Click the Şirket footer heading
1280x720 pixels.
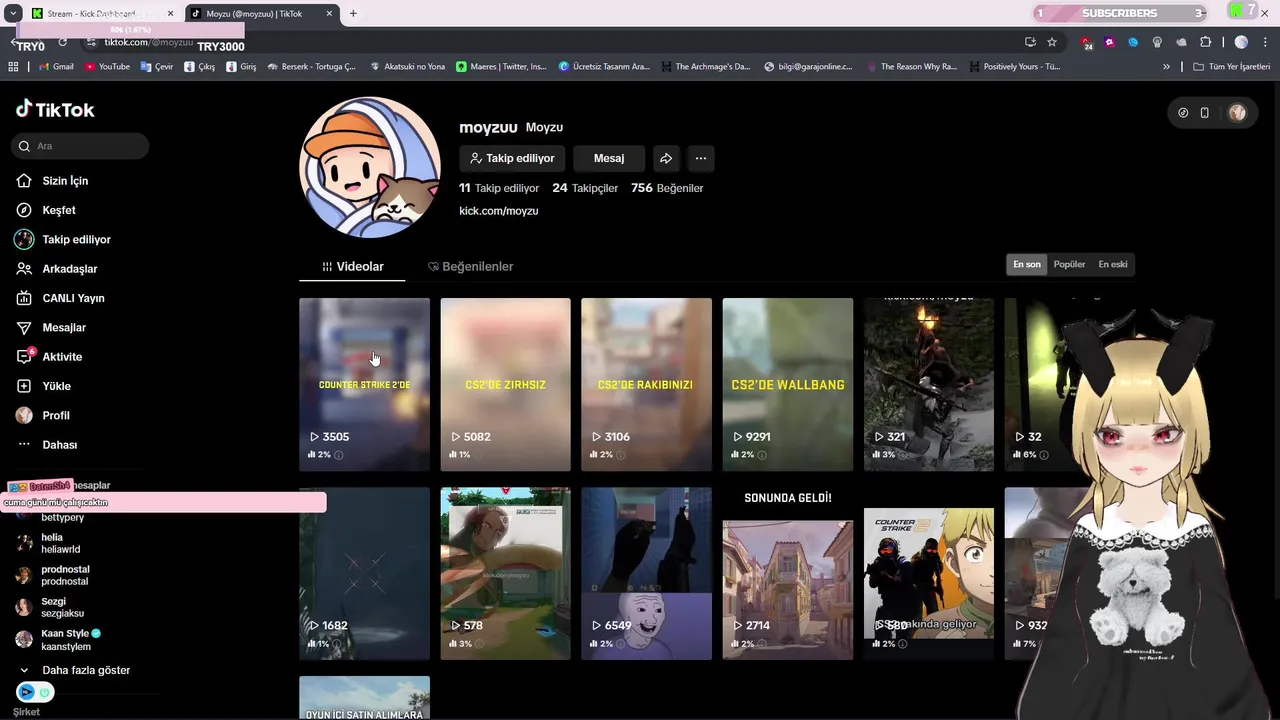[x=26, y=712]
